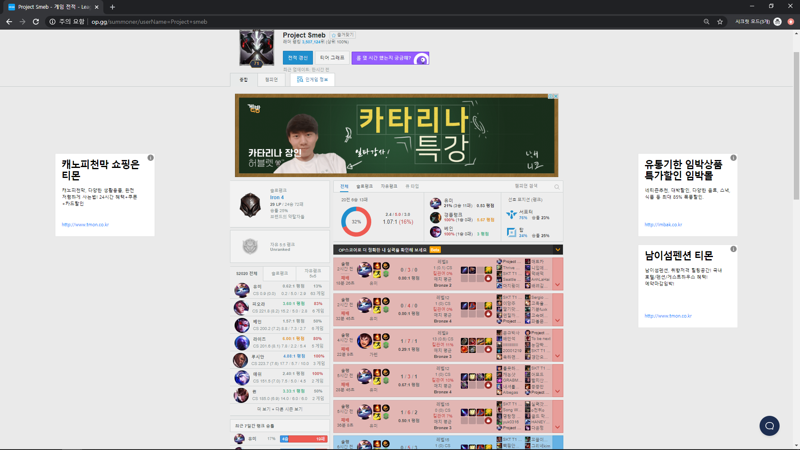Go back with the browser back arrow
This screenshot has height=450, width=800.
tap(9, 21)
